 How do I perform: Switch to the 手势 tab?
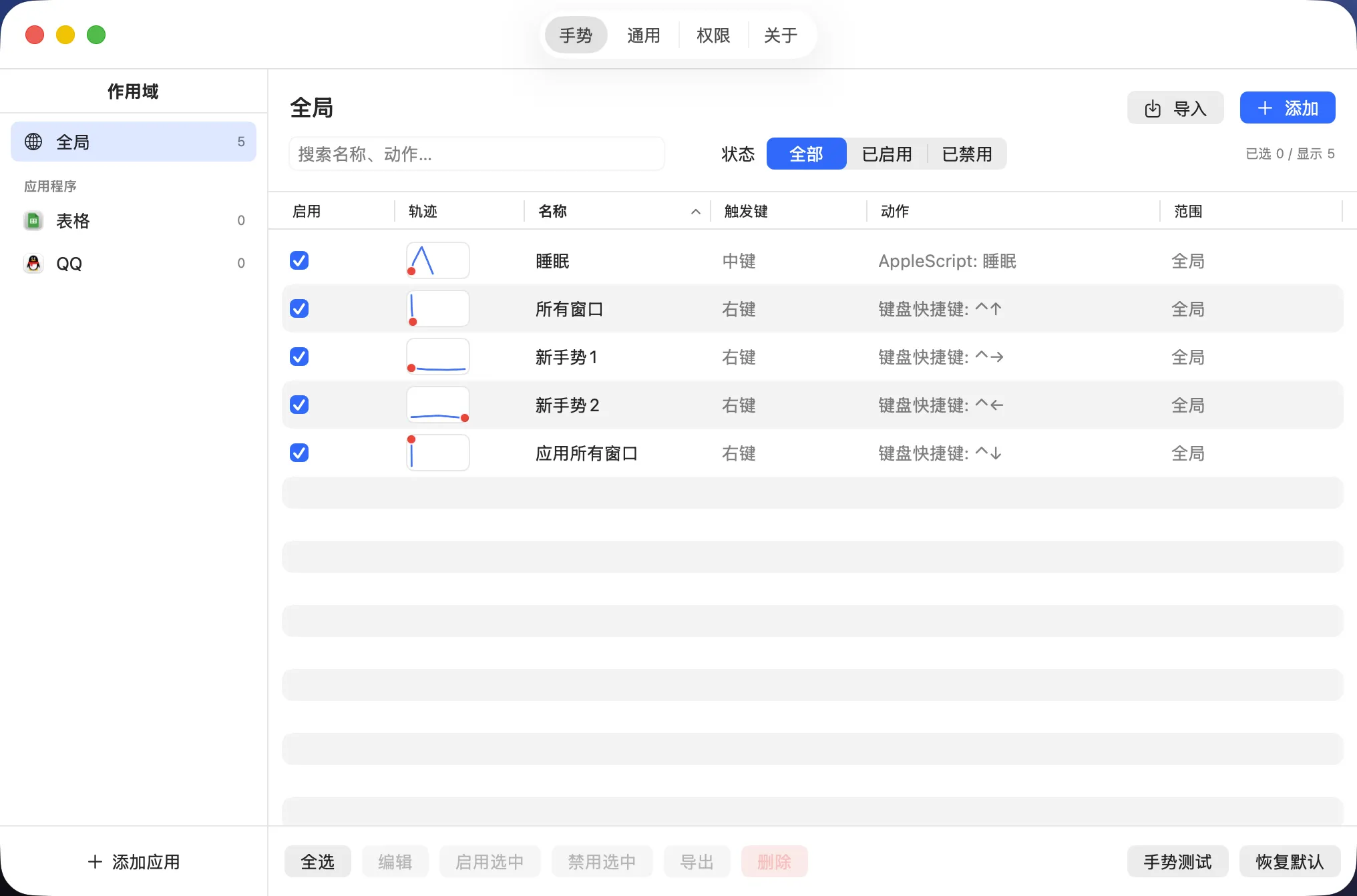[576, 35]
